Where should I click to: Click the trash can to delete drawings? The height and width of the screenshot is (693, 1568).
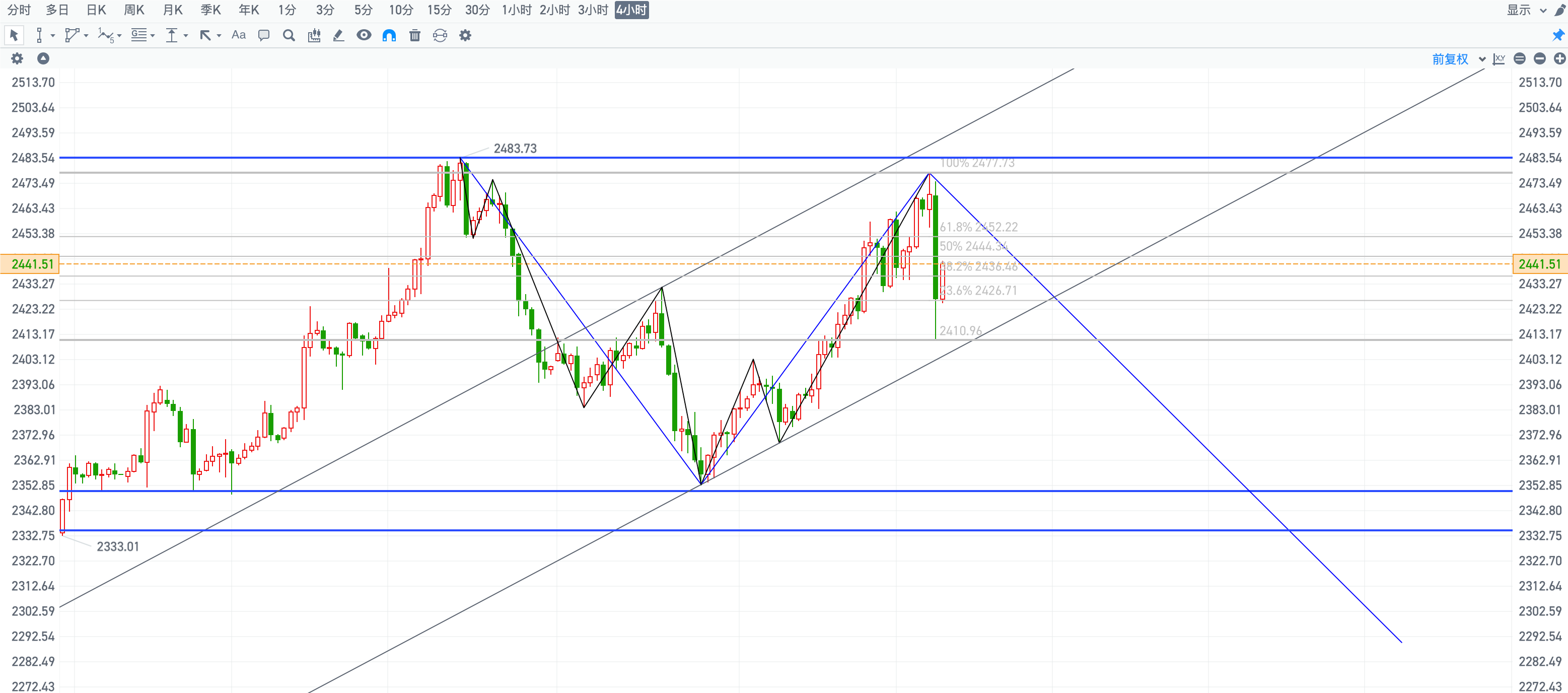(414, 35)
